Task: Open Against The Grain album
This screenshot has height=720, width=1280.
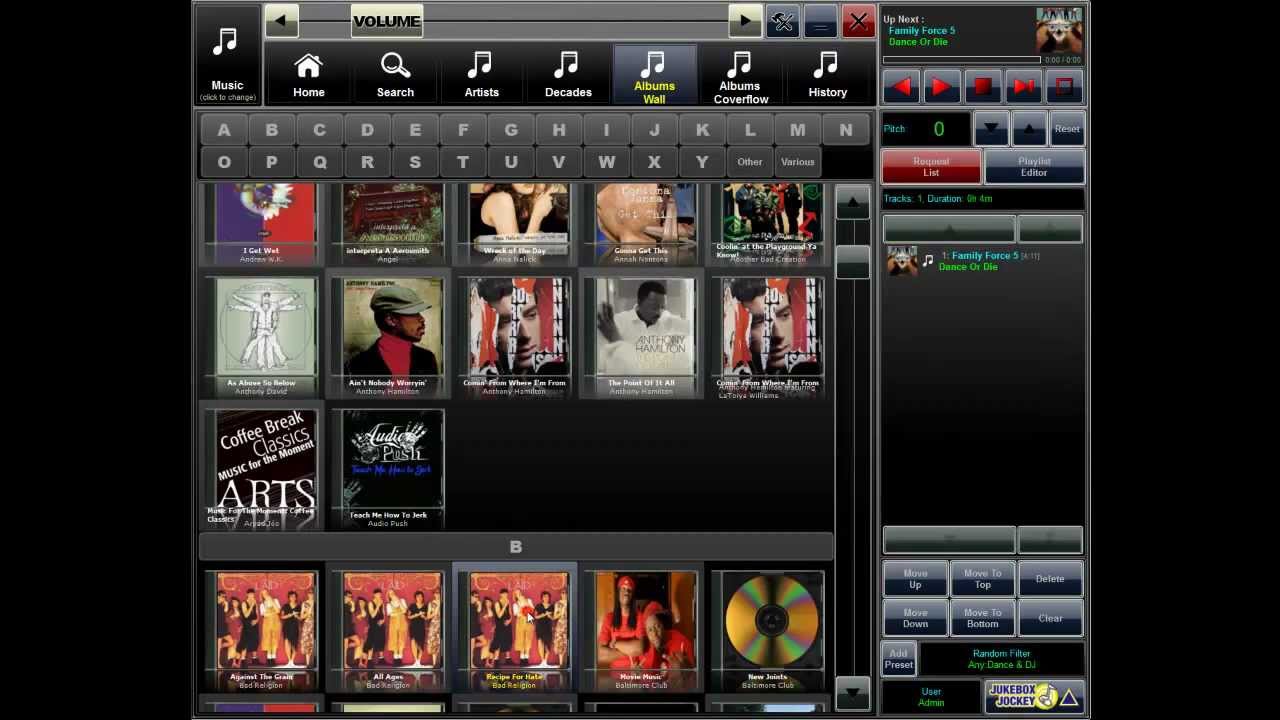Action: click(262, 630)
